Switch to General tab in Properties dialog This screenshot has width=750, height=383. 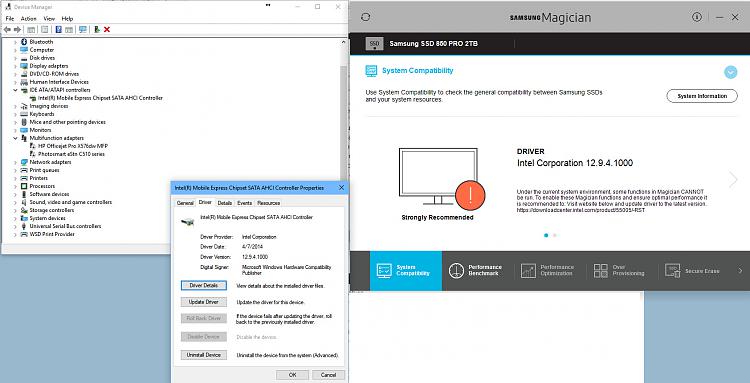pos(185,203)
